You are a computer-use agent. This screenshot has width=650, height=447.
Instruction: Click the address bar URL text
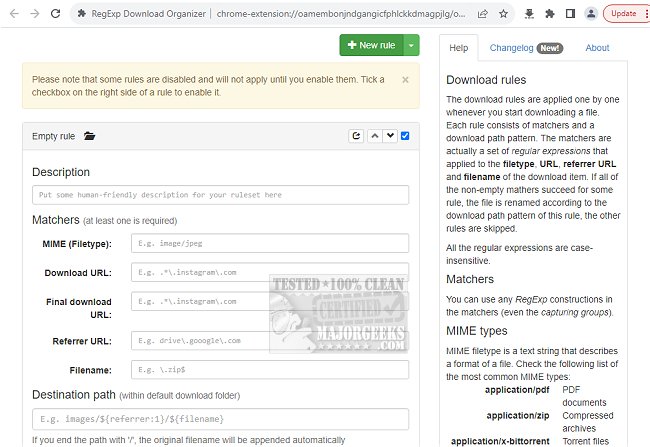[341, 14]
